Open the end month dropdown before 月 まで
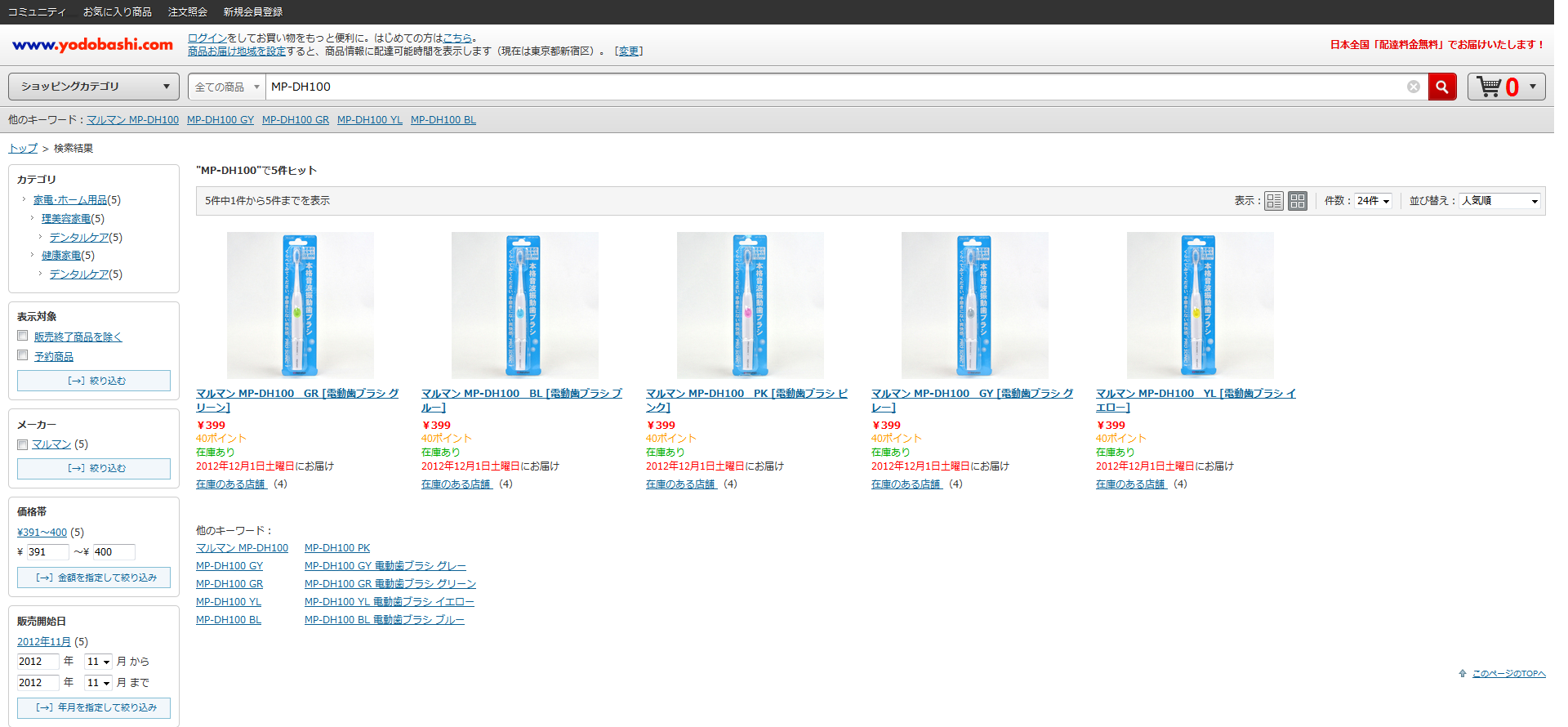Screen dimensions: 1568x727 (99, 683)
